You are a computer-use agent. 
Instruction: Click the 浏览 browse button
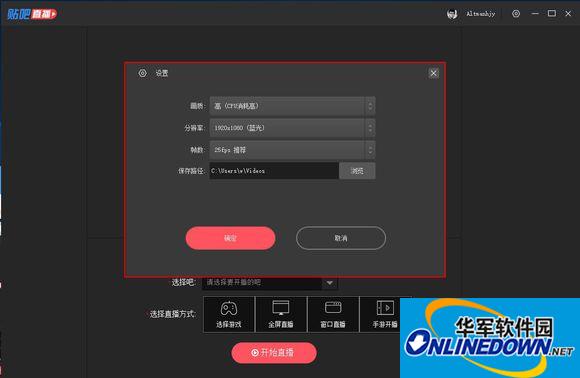coord(357,171)
